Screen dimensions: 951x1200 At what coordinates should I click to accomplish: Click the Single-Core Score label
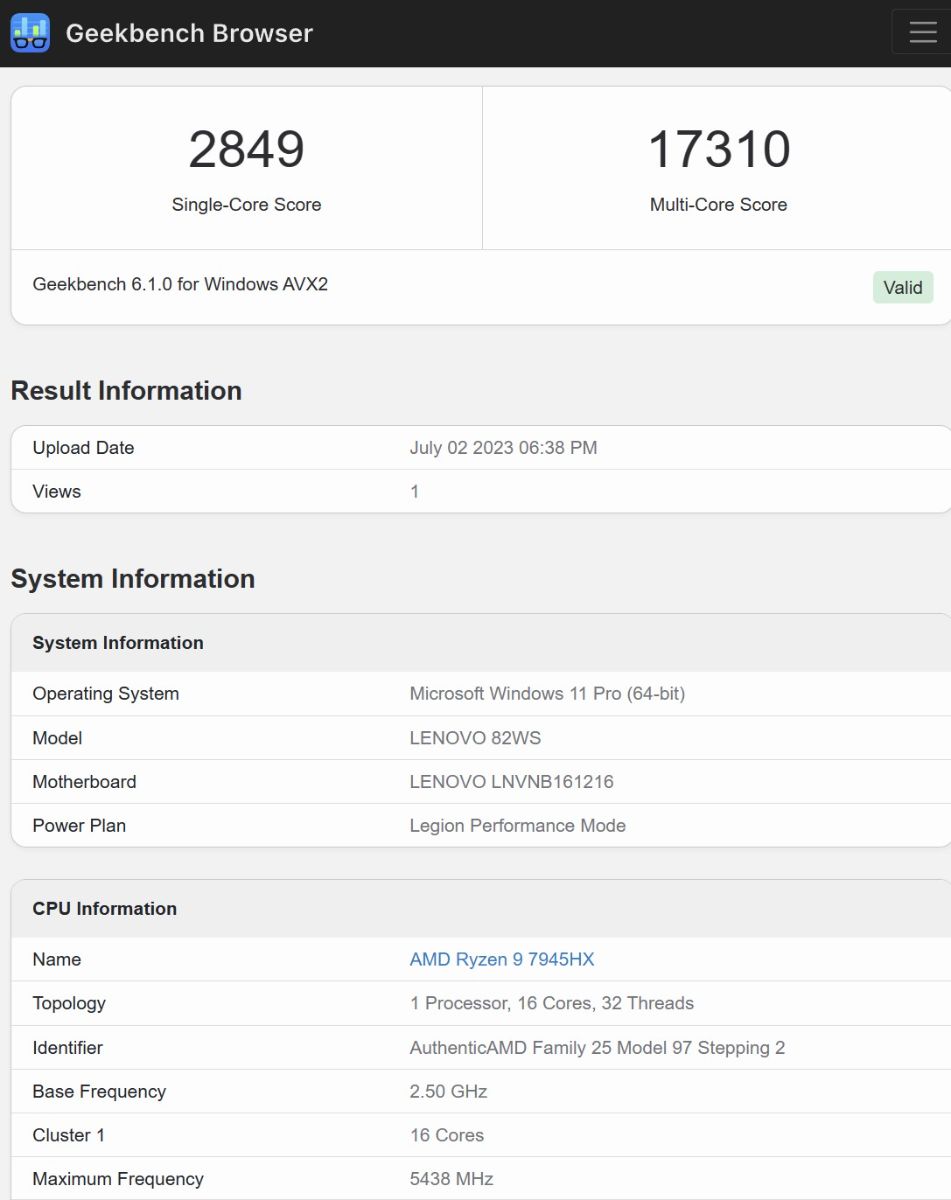[246, 204]
